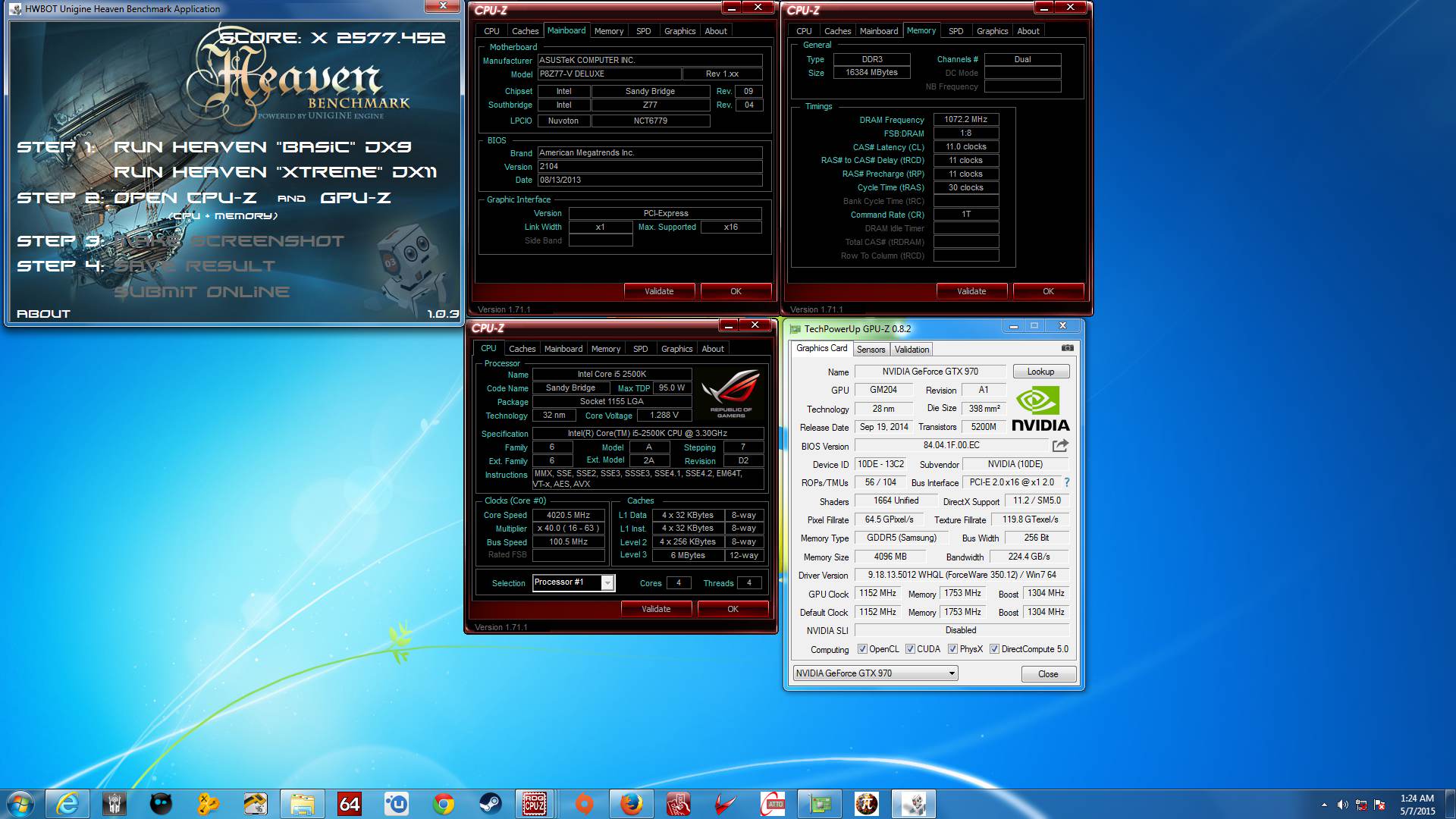The height and width of the screenshot is (819, 1456).
Task: Open CPU tab in Mainboard CPU-Z window
Action: (x=491, y=31)
